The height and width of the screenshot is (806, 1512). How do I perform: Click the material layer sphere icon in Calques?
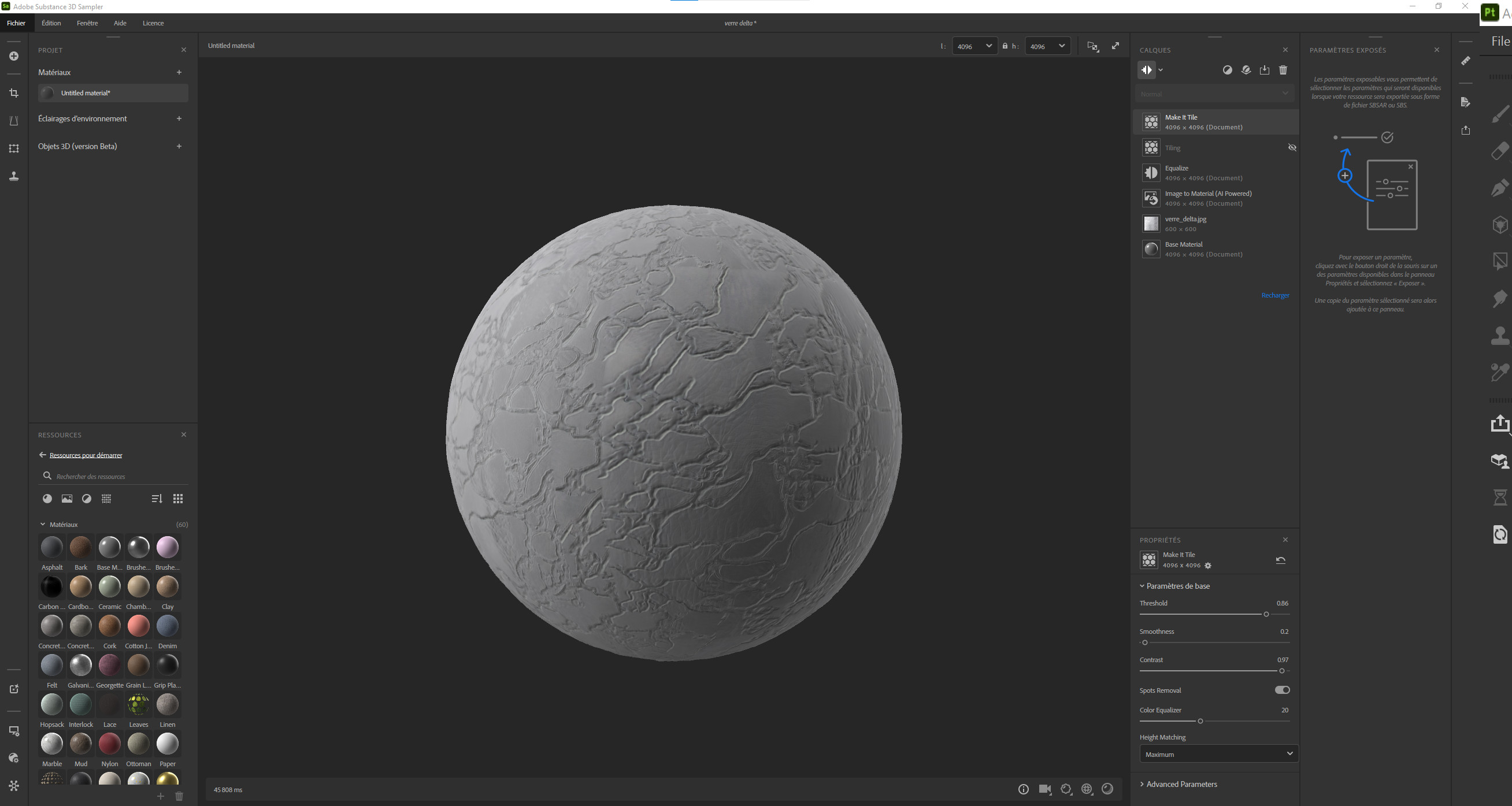(1246, 70)
